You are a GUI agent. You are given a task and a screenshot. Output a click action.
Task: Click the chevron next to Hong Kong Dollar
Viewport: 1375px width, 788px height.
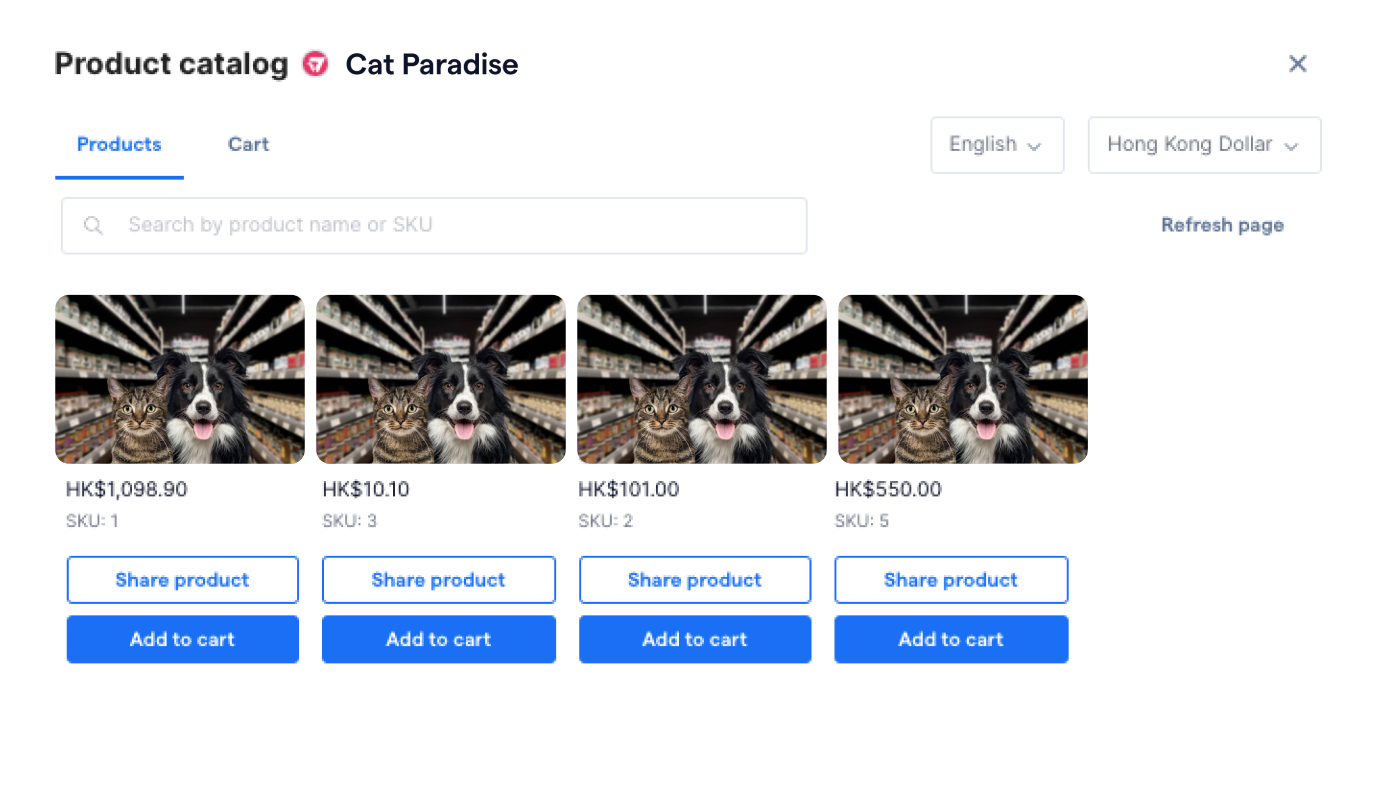tap(1291, 146)
